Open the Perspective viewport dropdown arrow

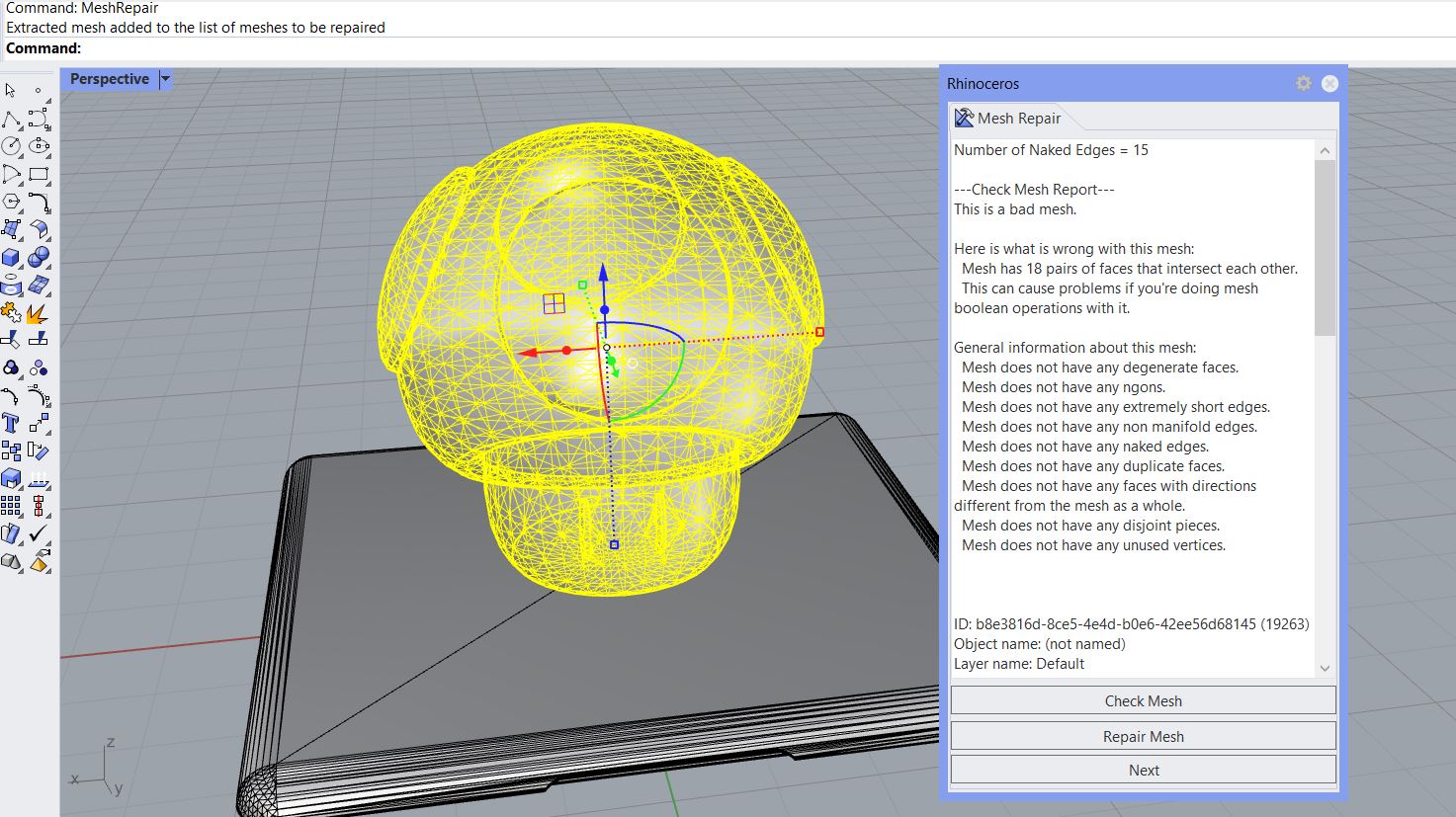(165, 79)
